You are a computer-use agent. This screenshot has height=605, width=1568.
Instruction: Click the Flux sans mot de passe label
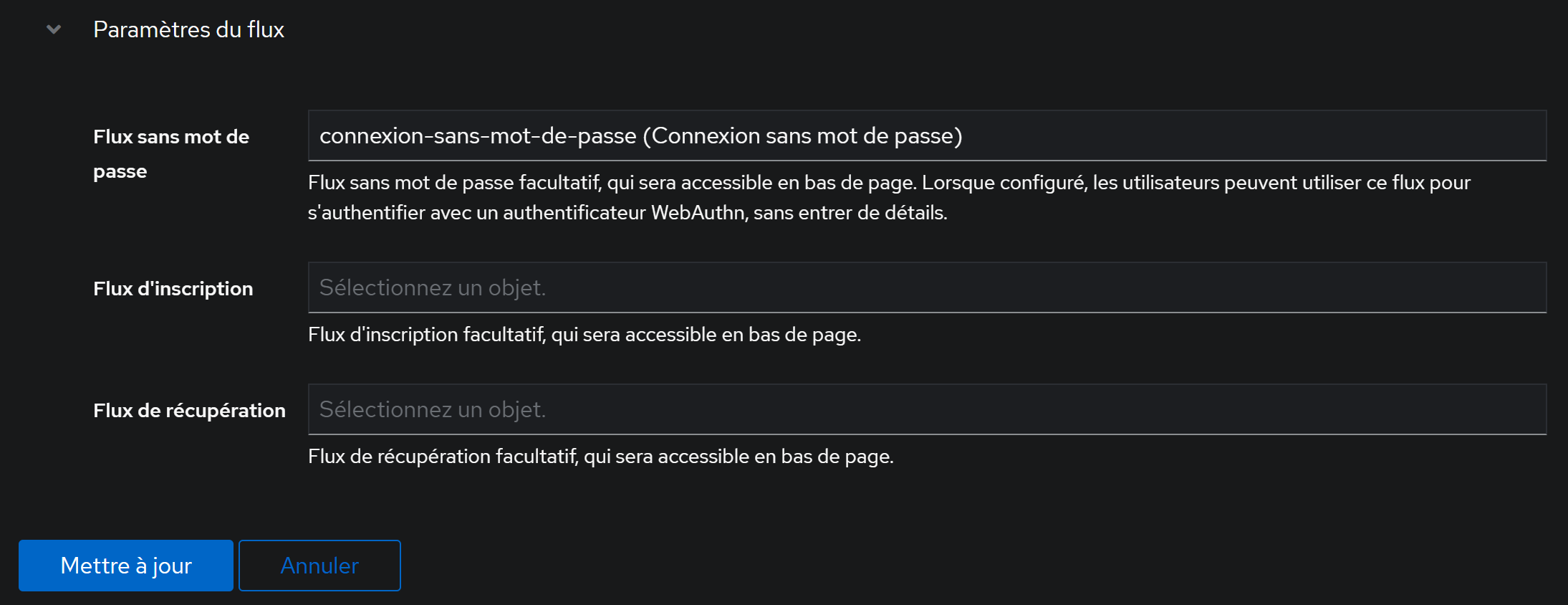click(x=171, y=153)
